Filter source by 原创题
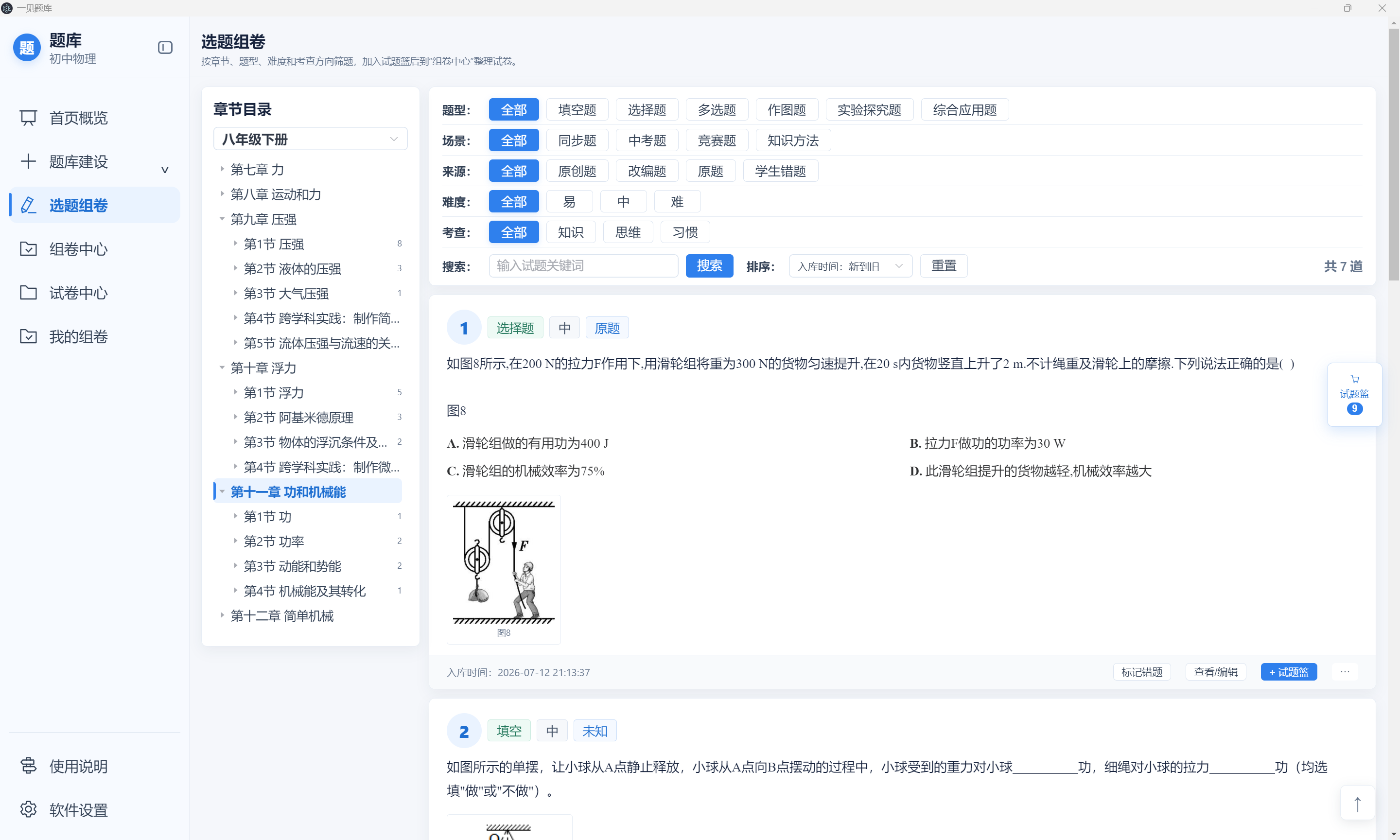Screen dimensions: 1400x840 click(577, 171)
